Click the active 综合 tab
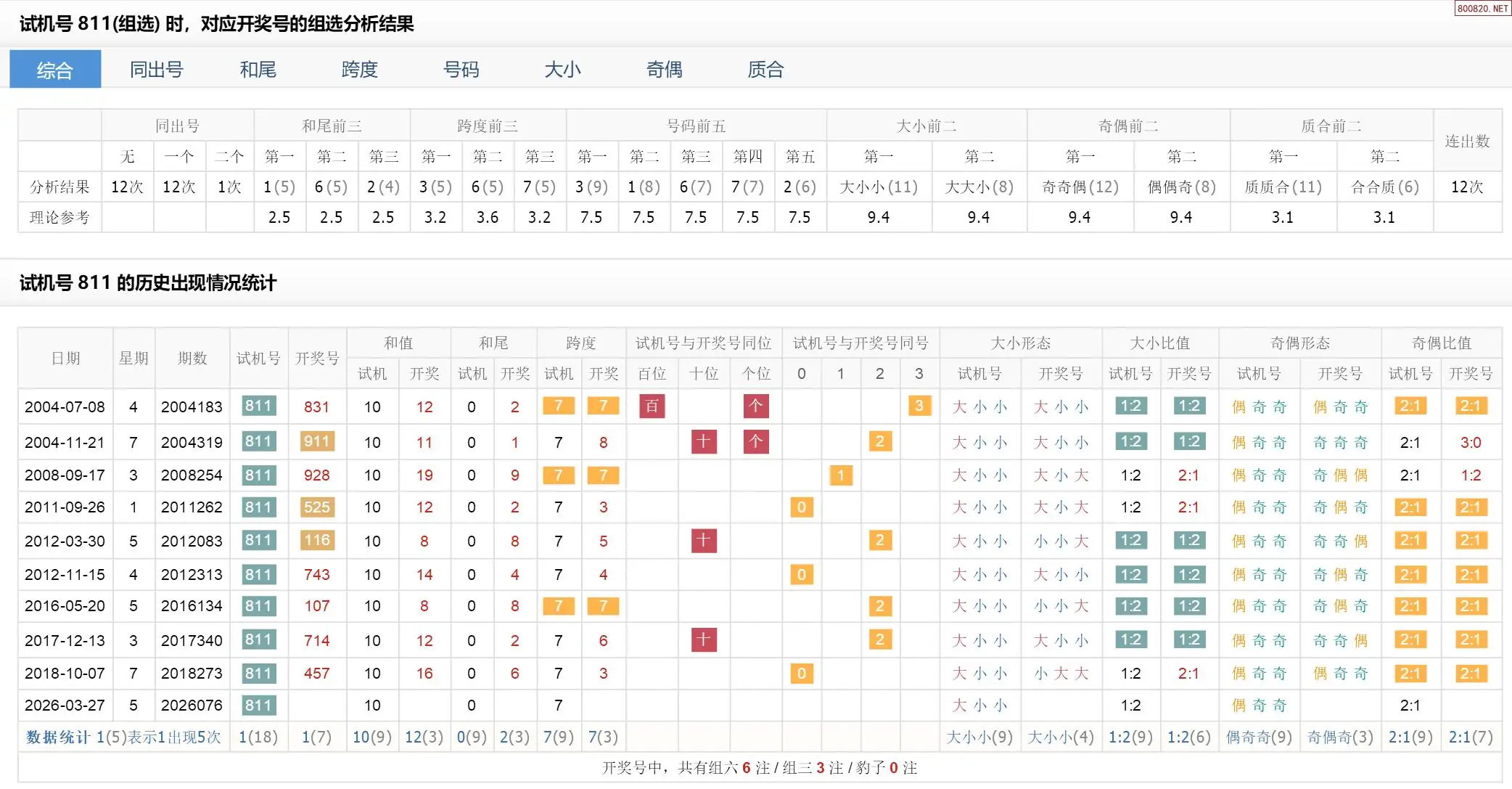Screen dimensions: 1512x789 click(x=55, y=70)
